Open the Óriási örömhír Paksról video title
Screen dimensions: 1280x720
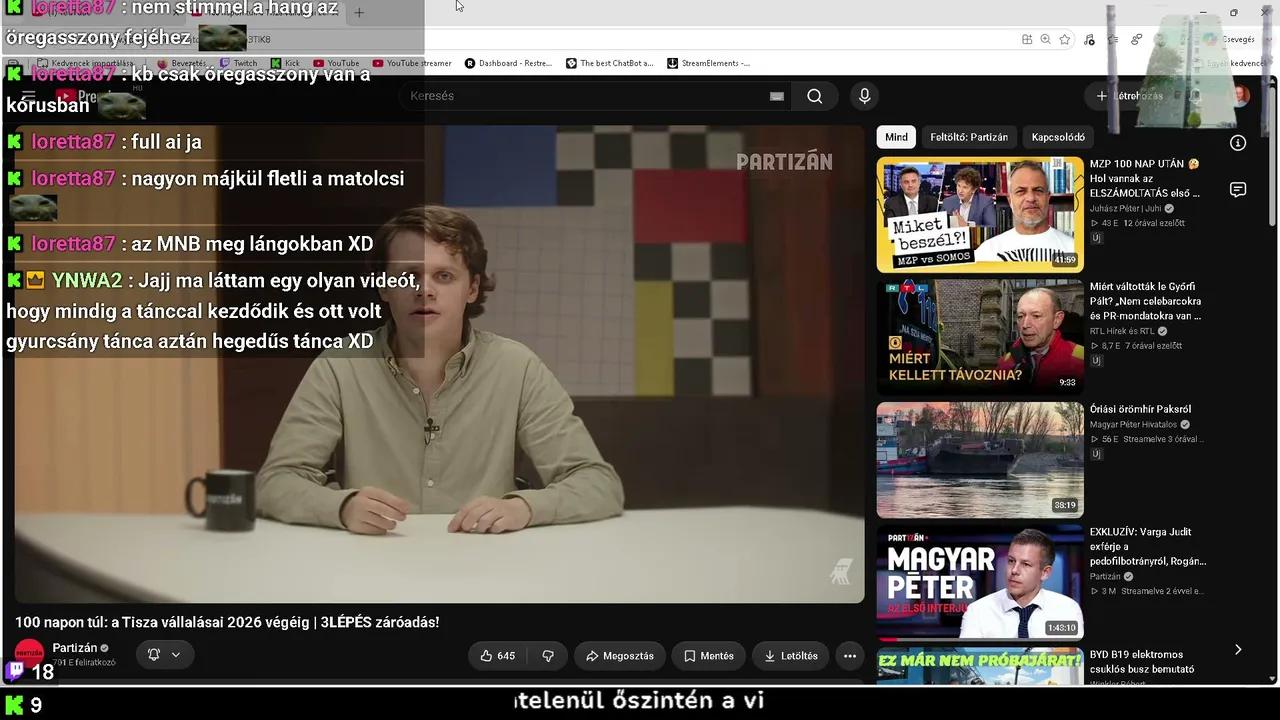coord(1140,409)
